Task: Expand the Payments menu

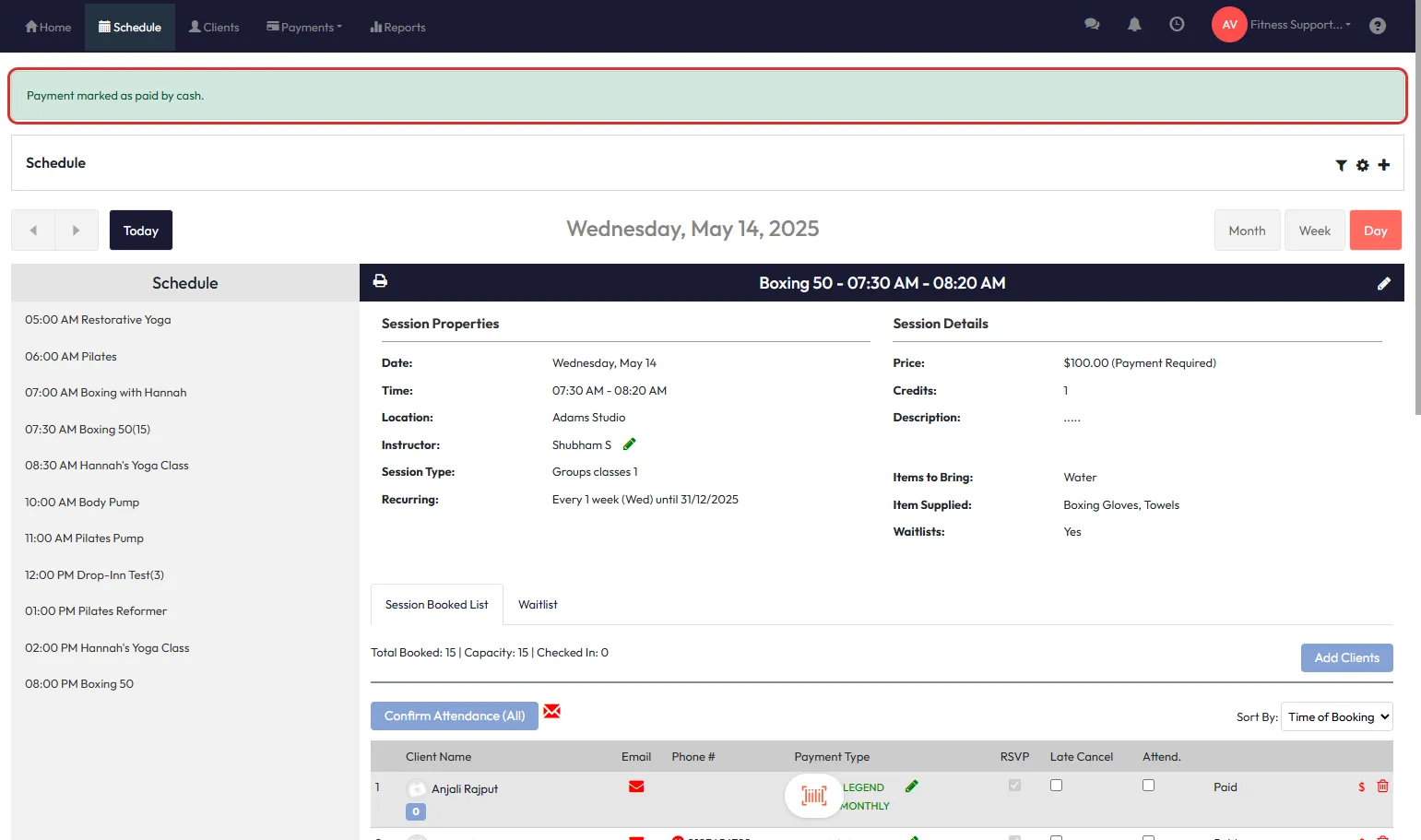Action: click(x=304, y=27)
